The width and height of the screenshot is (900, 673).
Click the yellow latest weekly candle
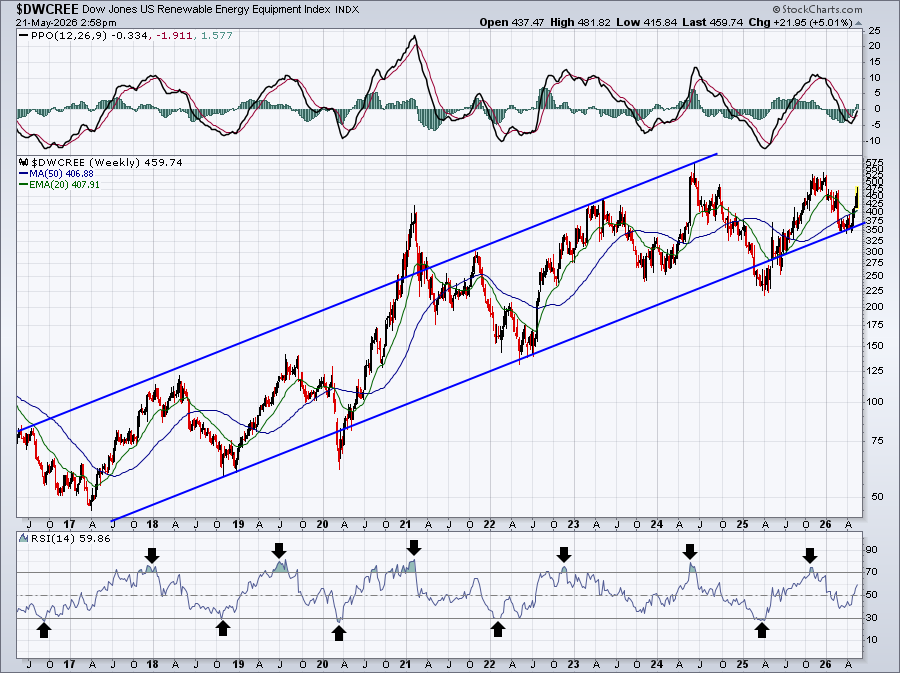856,197
